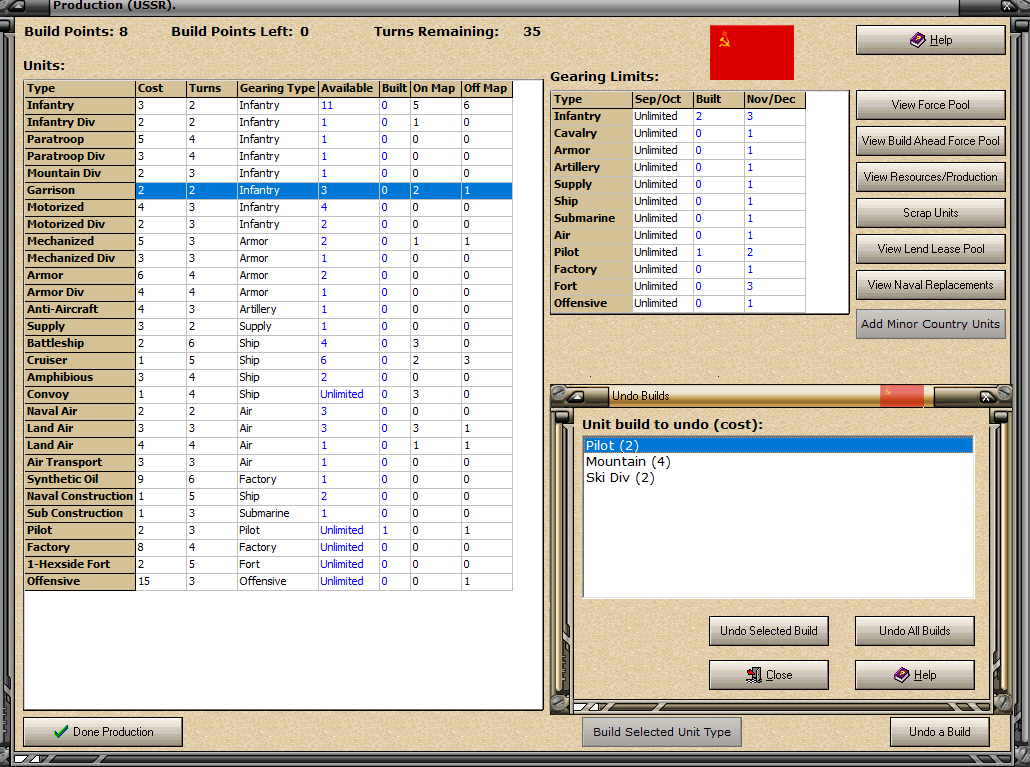This screenshot has width=1030, height=767.
Task: Select the Synthetic Oil unit row
Action: point(268,479)
